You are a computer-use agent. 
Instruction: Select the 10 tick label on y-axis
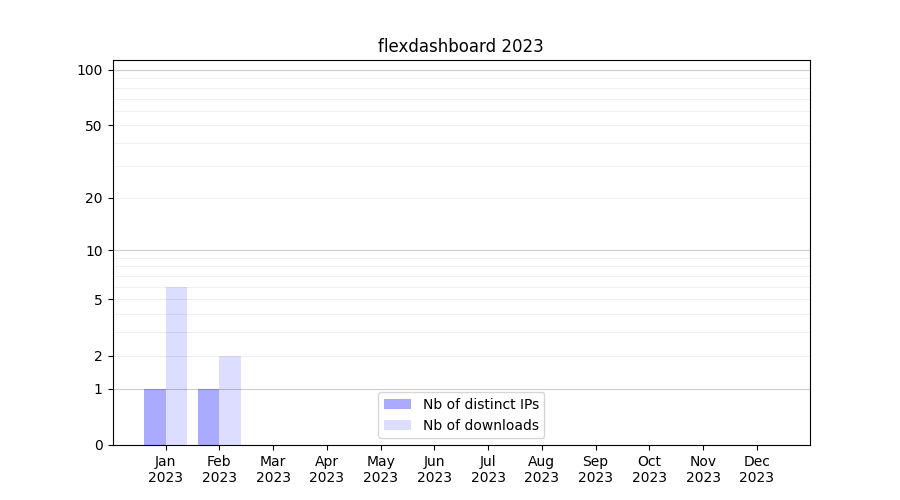point(94,251)
